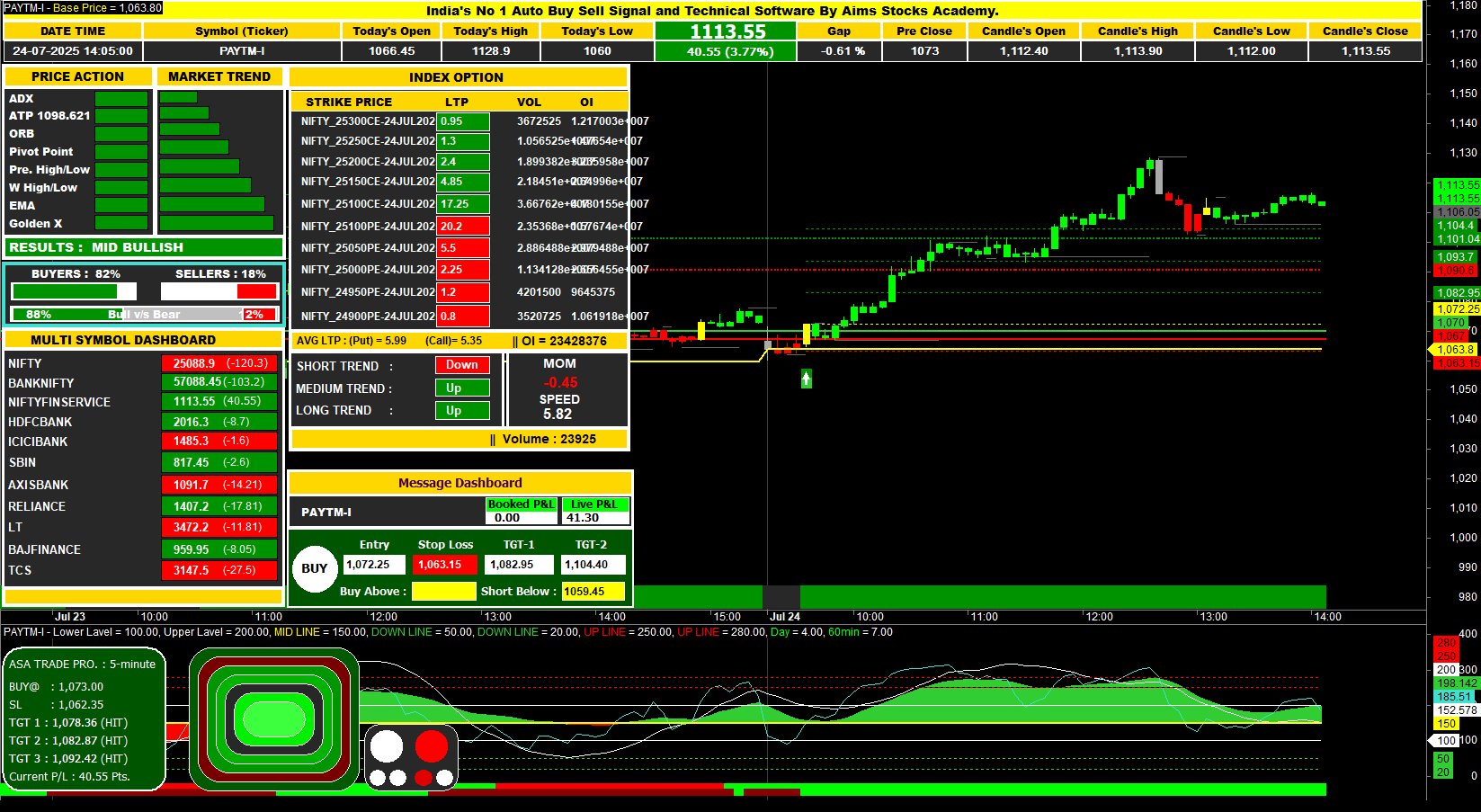Click the yellow Buy Above value box
This screenshot has height=812, width=1481.
[x=443, y=592]
